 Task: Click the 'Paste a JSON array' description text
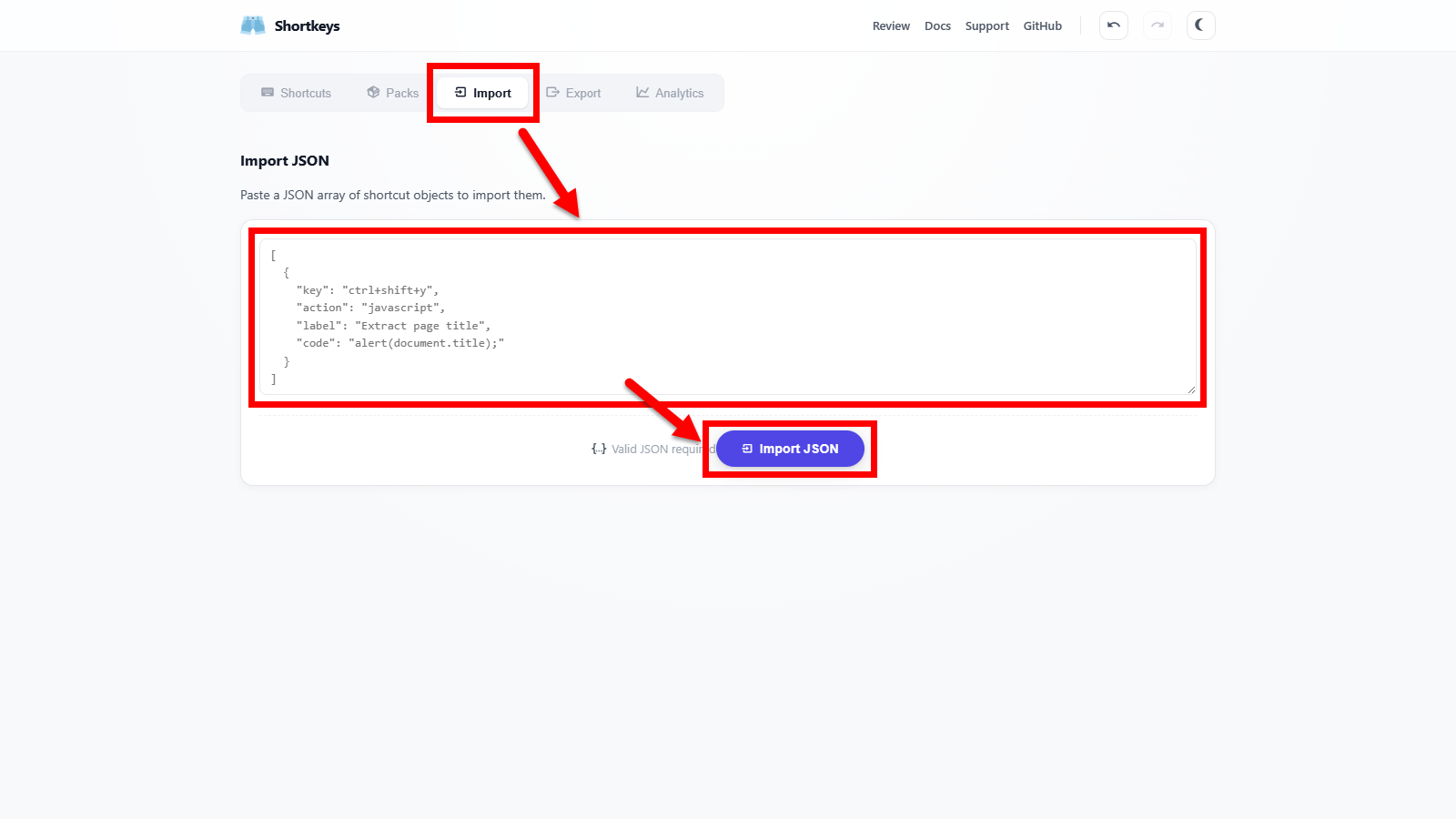(x=392, y=195)
